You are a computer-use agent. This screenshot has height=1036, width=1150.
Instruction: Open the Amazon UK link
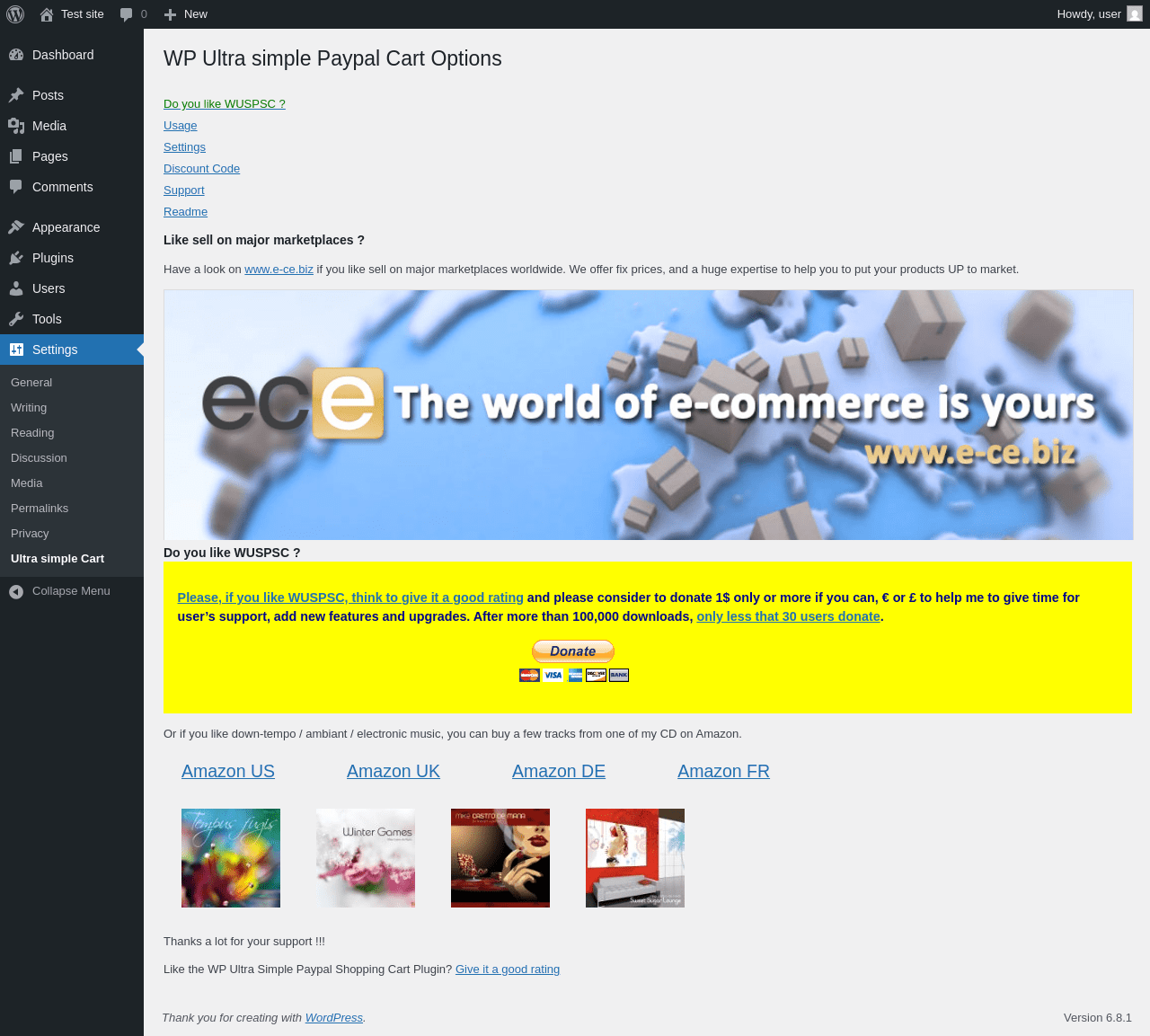(394, 771)
